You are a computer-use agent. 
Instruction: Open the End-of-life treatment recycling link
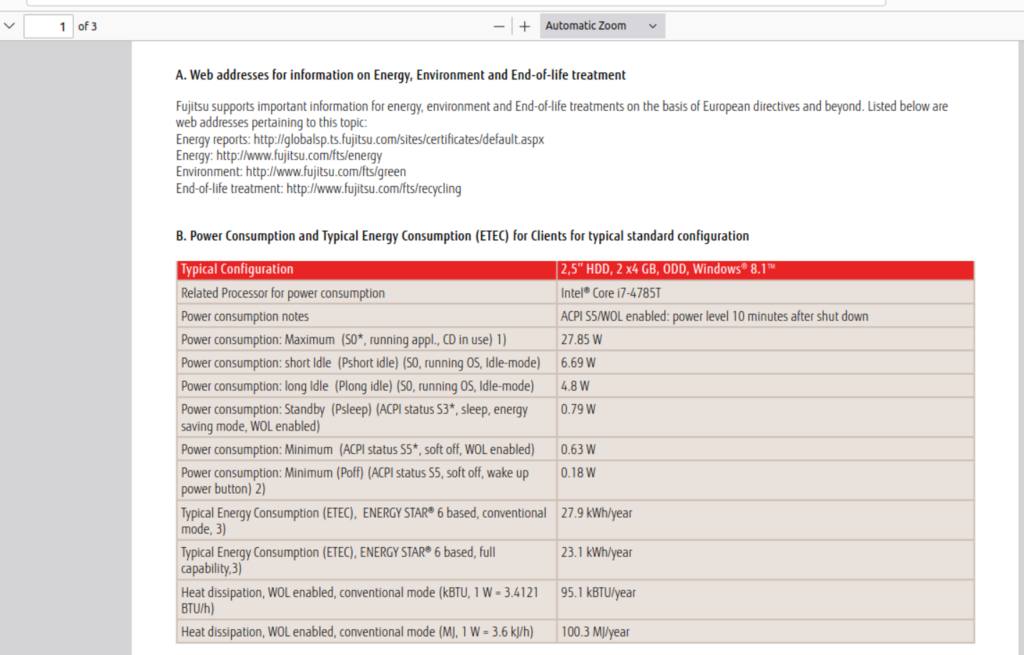pyautogui.click(x=373, y=188)
